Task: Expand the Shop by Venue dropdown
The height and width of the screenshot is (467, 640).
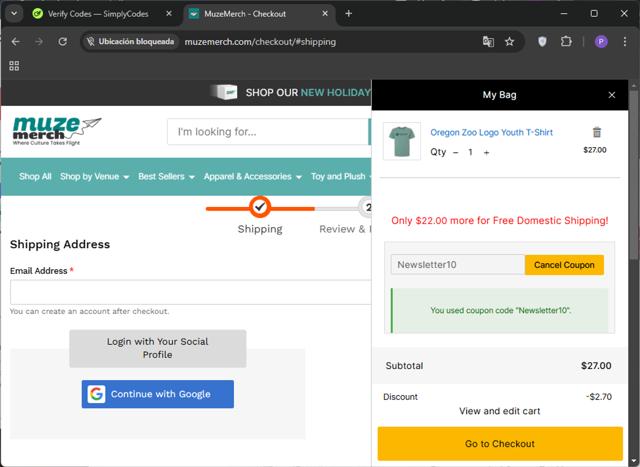Action: [94, 176]
